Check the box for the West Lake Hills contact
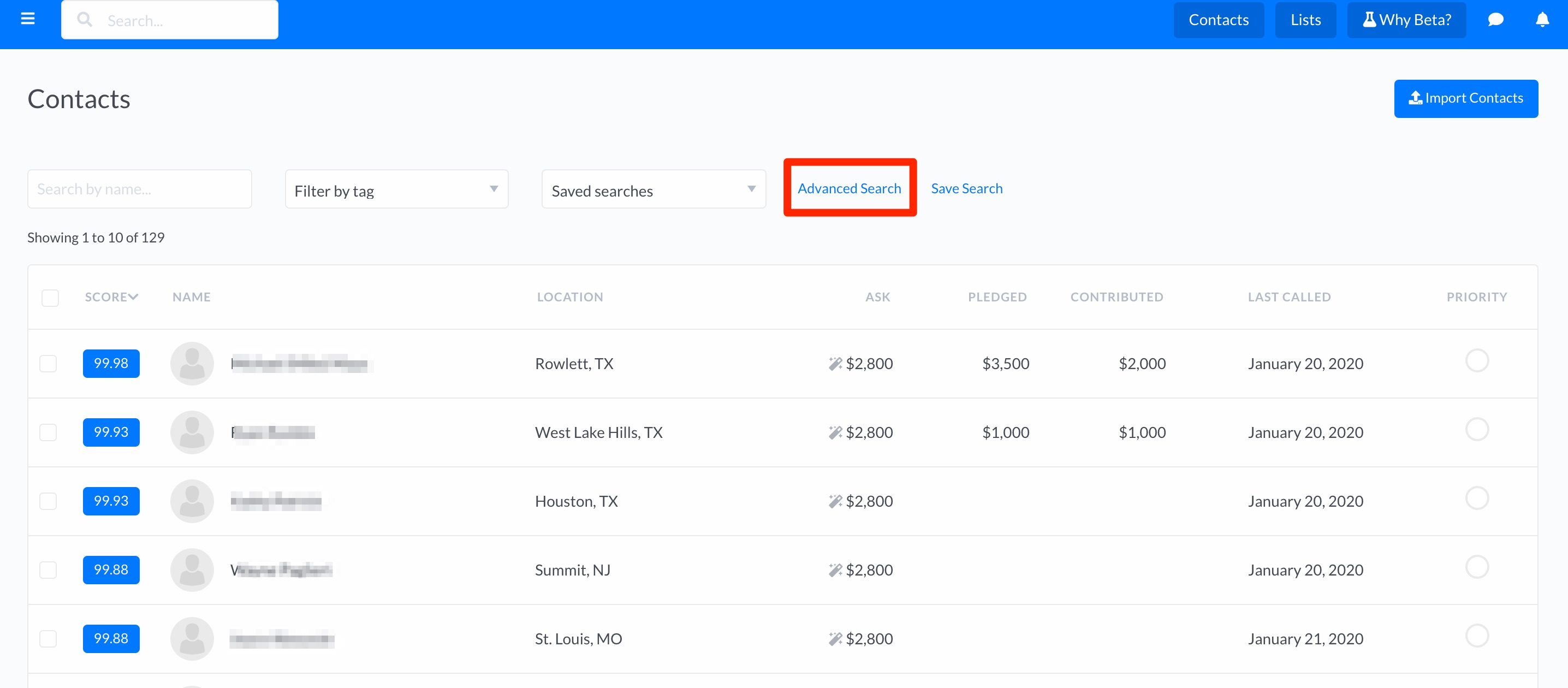1568x688 pixels. point(48,432)
